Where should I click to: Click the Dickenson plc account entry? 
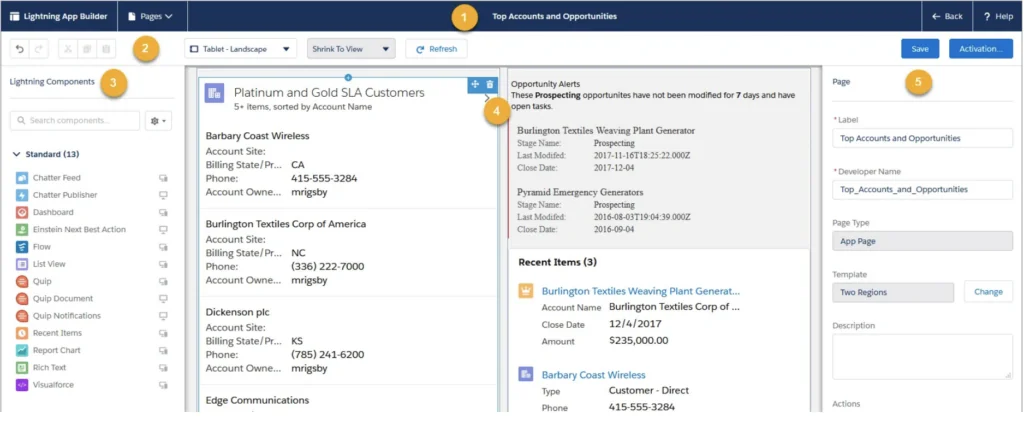pos(238,312)
